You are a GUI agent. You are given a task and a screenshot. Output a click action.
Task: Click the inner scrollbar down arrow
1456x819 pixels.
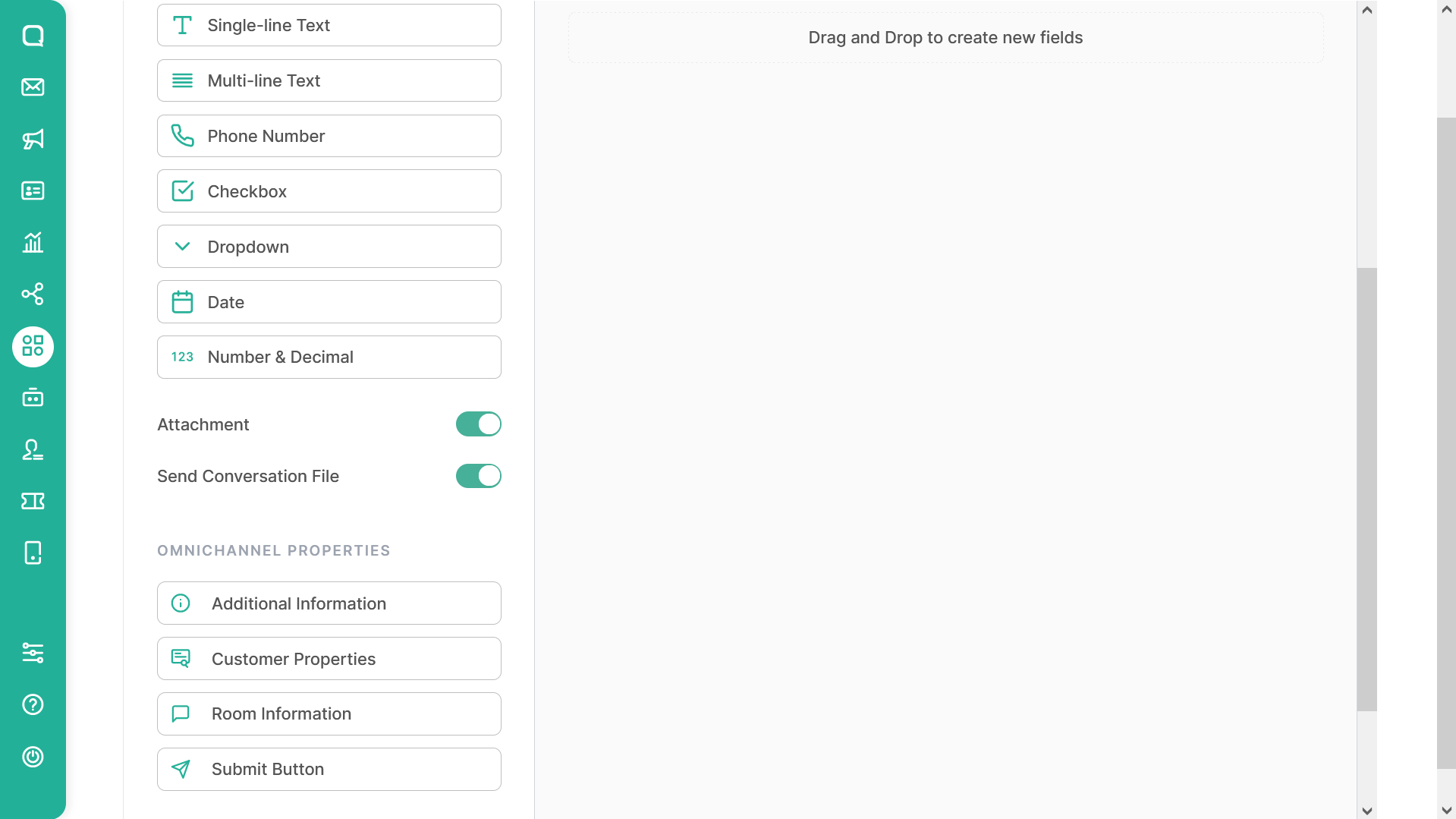coord(1367,811)
